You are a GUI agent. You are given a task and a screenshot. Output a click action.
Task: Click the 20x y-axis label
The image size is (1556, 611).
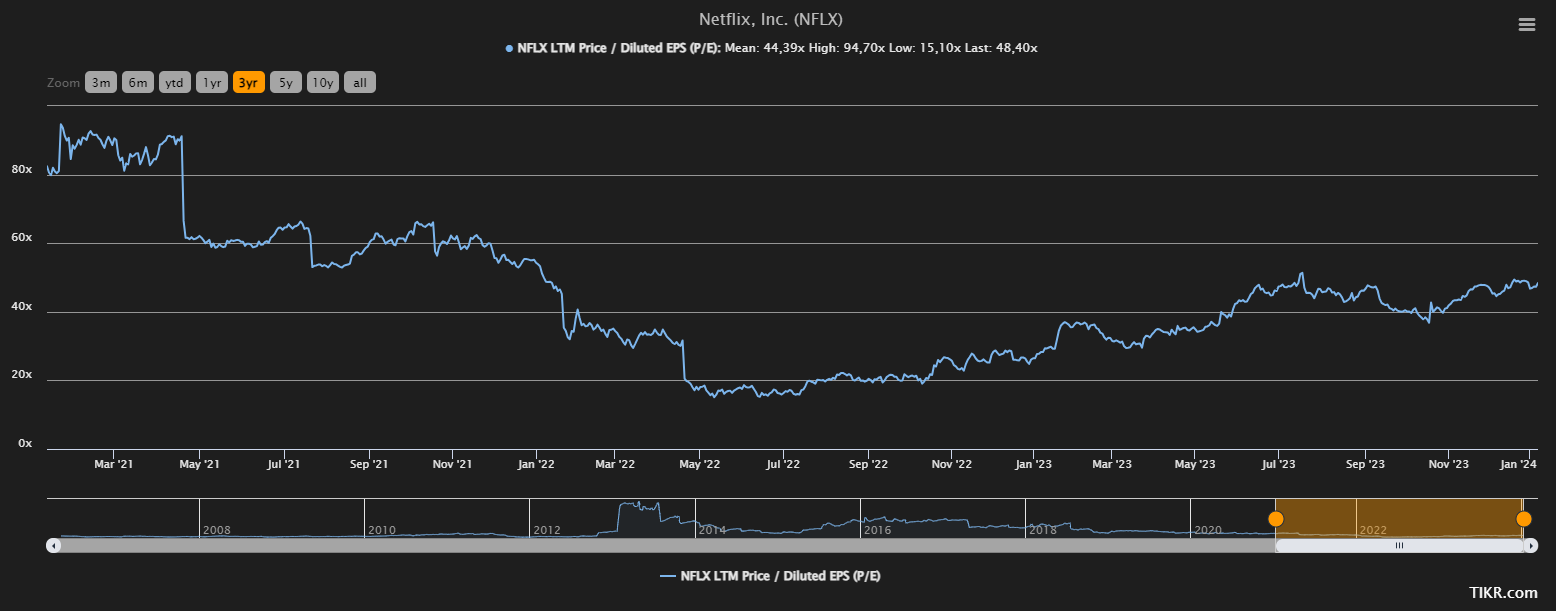click(x=22, y=375)
